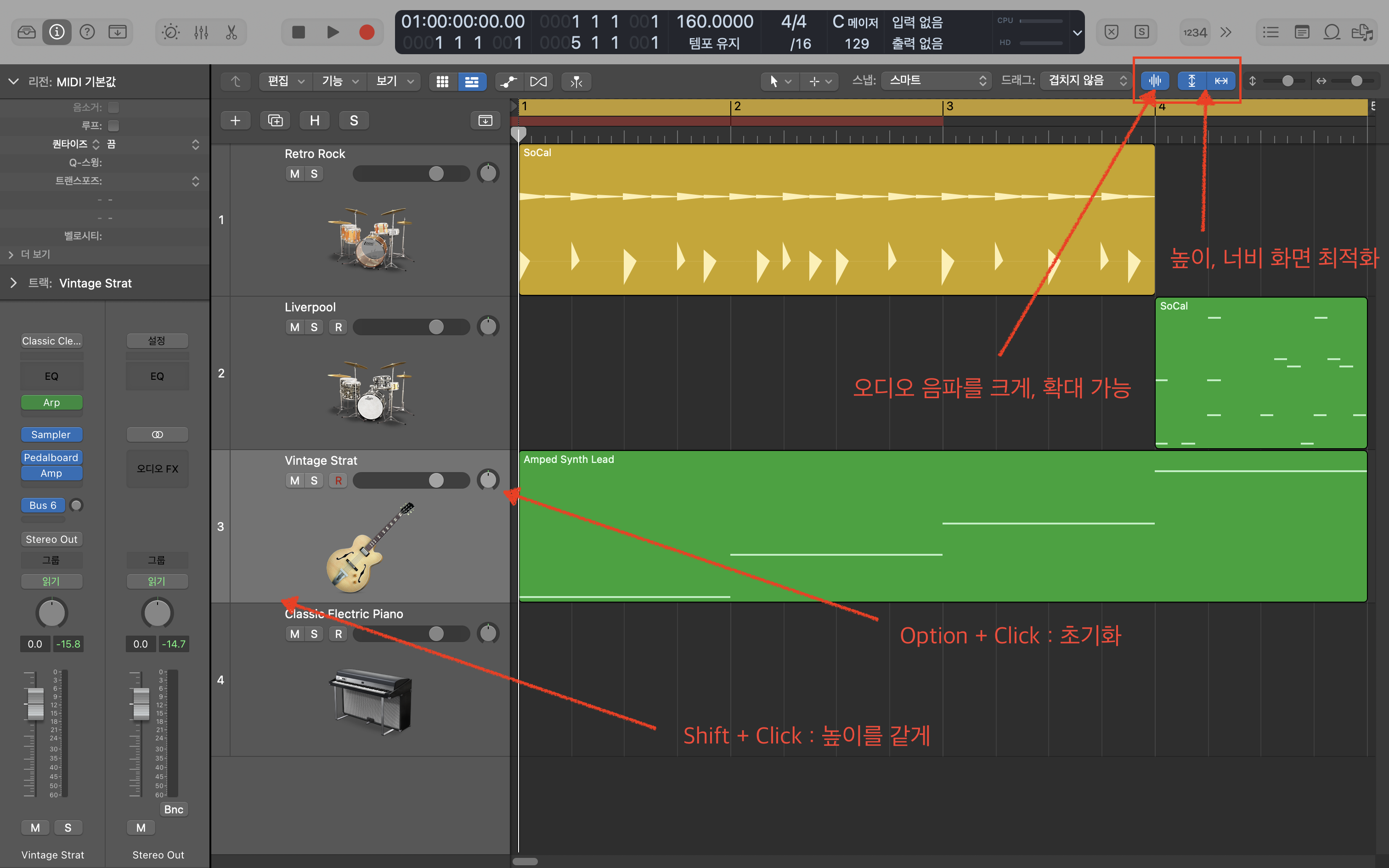Click the red Record button
This screenshot has width=1389, height=868.
(366, 32)
